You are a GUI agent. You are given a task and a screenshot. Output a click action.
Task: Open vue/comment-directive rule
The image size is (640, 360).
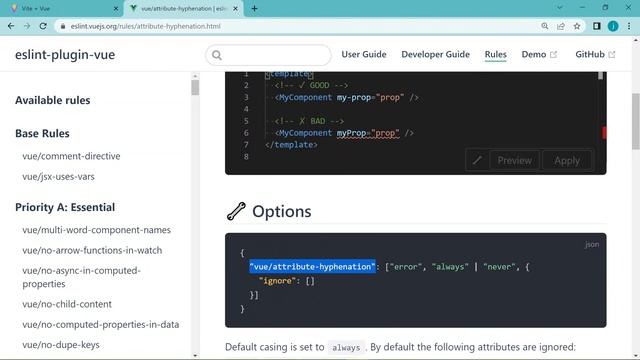click(71, 156)
